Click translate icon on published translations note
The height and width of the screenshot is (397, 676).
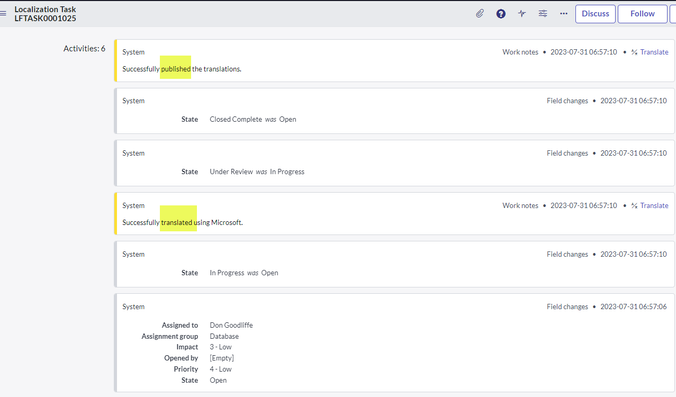pos(634,52)
